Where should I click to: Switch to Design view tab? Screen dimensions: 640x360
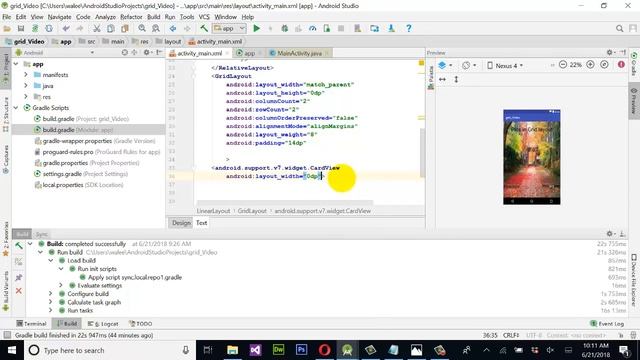point(181,223)
